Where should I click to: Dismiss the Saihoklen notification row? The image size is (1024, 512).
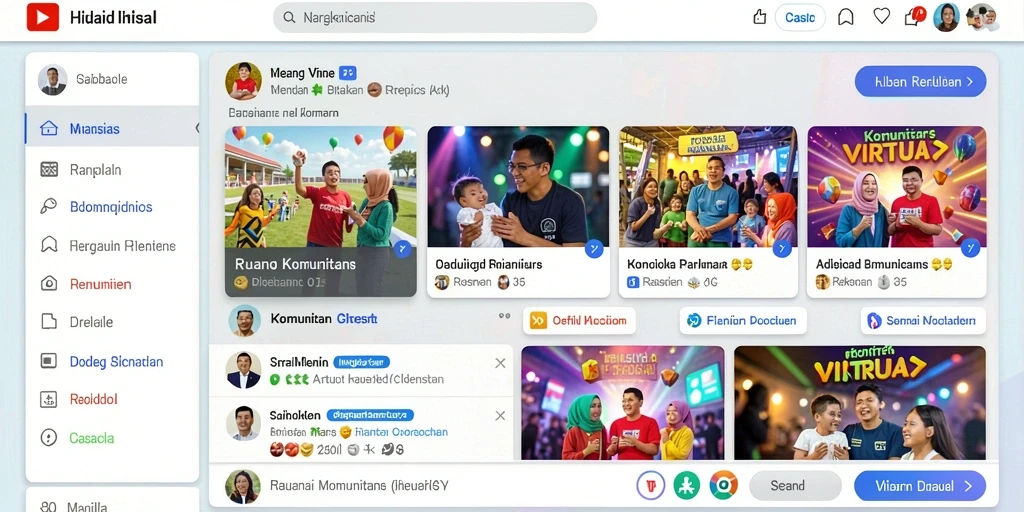pyautogui.click(x=500, y=415)
